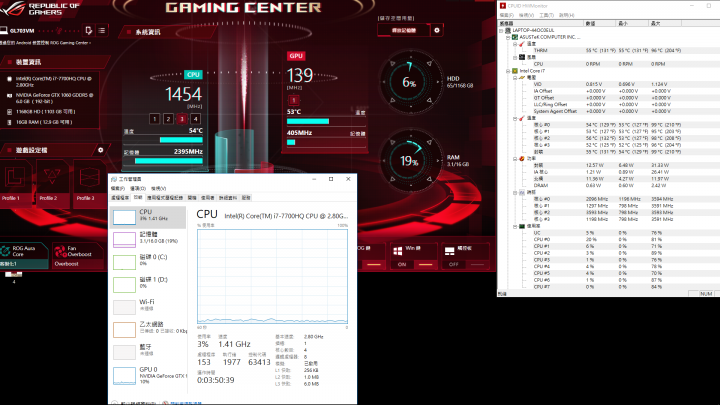Viewport: 720px width, 405px height.
Task: Collapse the utilization node containing CPU #0
Action: pos(515,226)
